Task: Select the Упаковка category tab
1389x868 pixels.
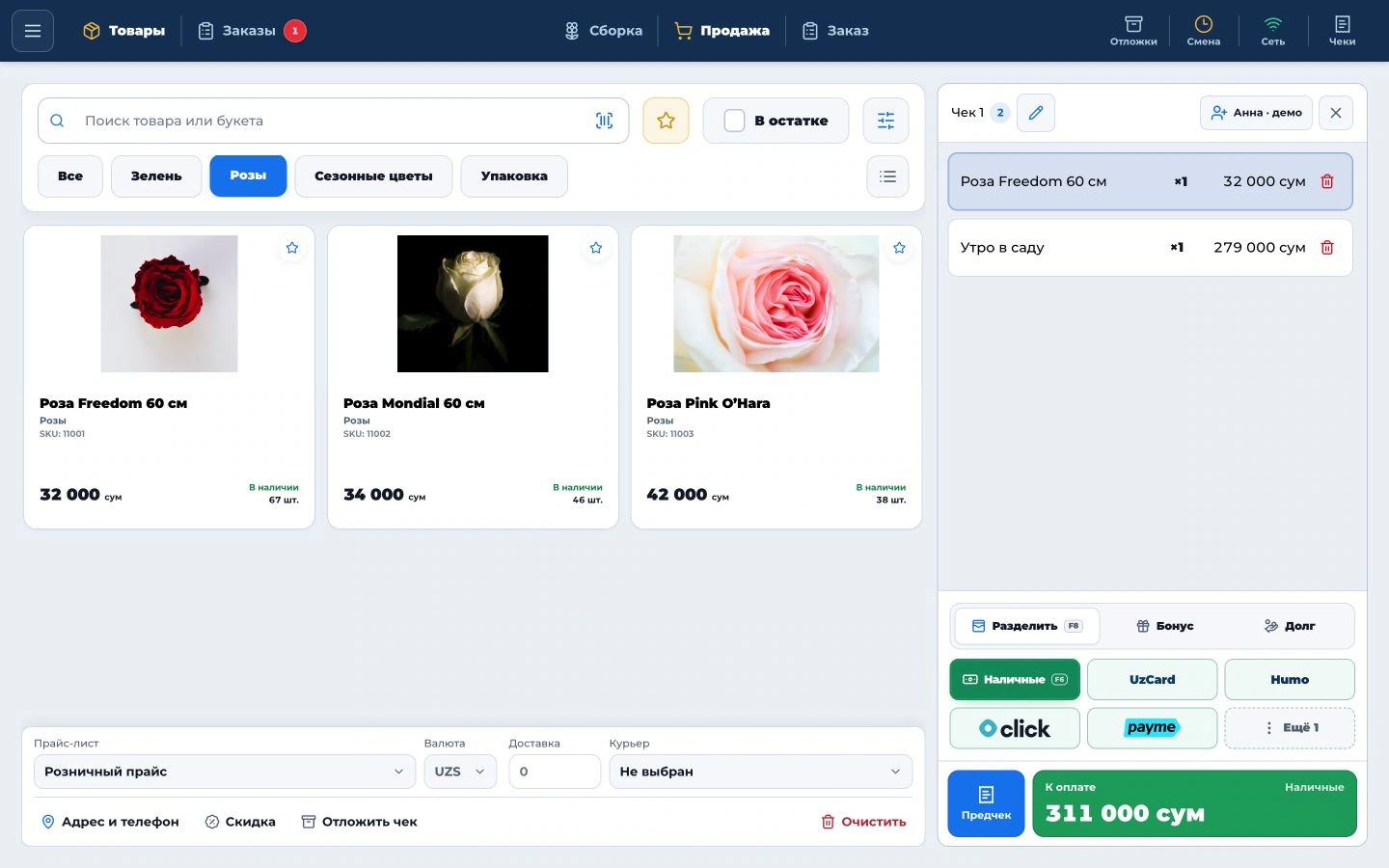Action: click(x=514, y=176)
